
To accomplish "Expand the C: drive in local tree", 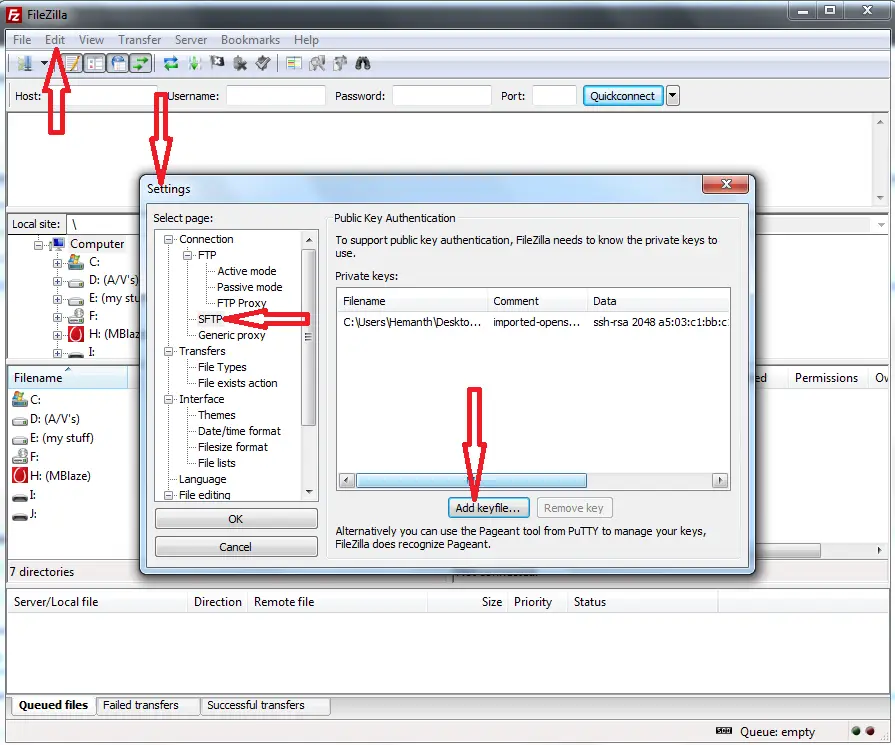I will pyautogui.click(x=57, y=263).
